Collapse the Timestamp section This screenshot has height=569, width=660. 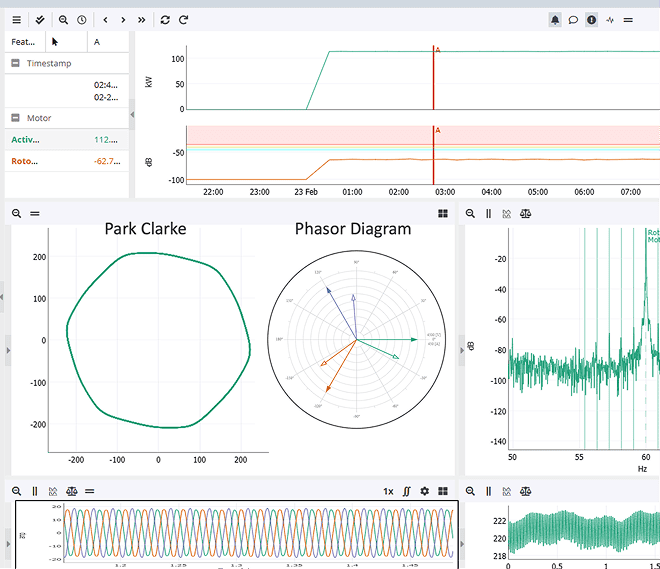coord(16,63)
